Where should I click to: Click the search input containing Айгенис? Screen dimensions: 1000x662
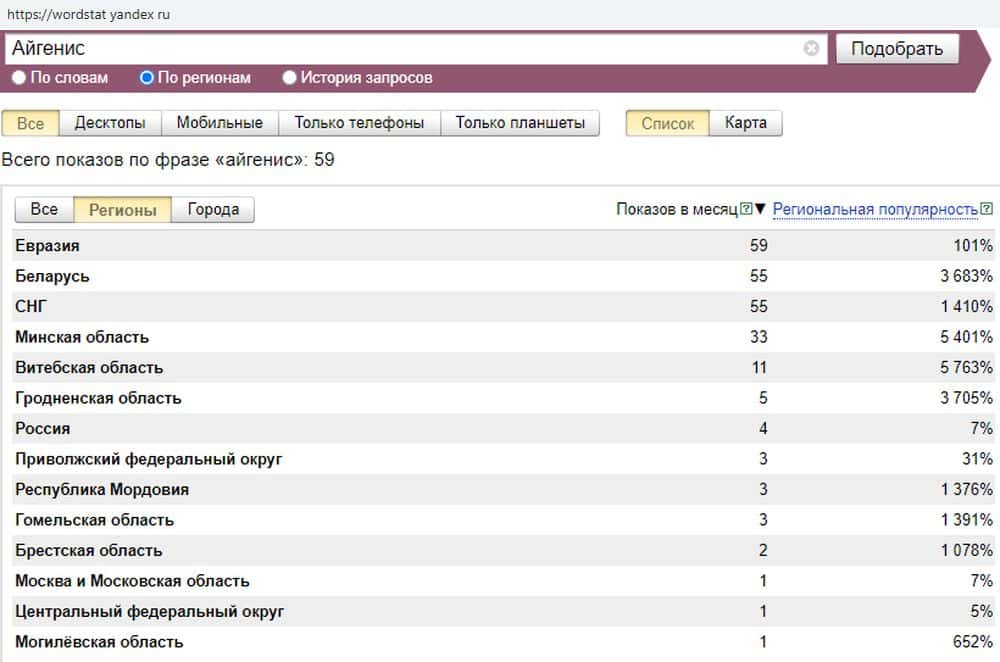click(400, 48)
